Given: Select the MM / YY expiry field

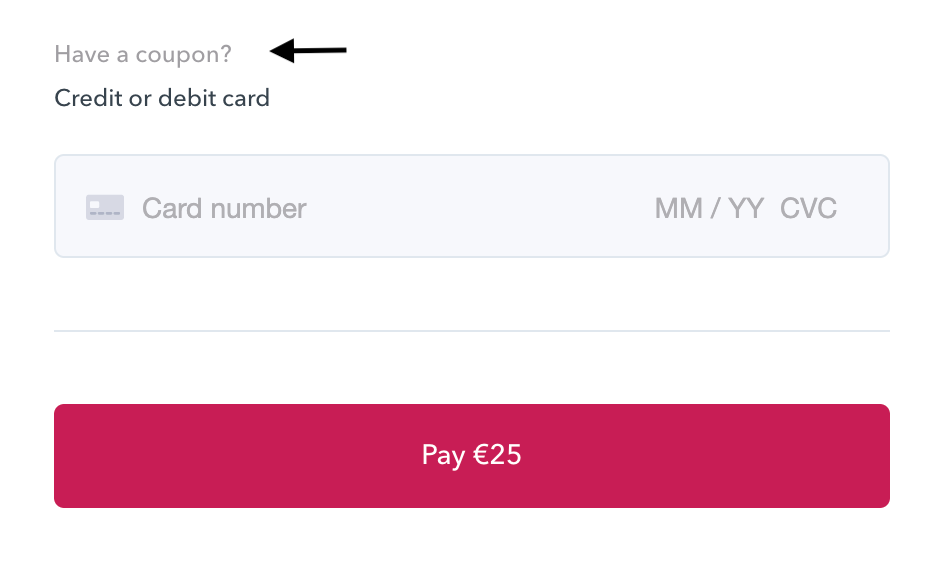Looking at the screenshot, I should 709,208.
